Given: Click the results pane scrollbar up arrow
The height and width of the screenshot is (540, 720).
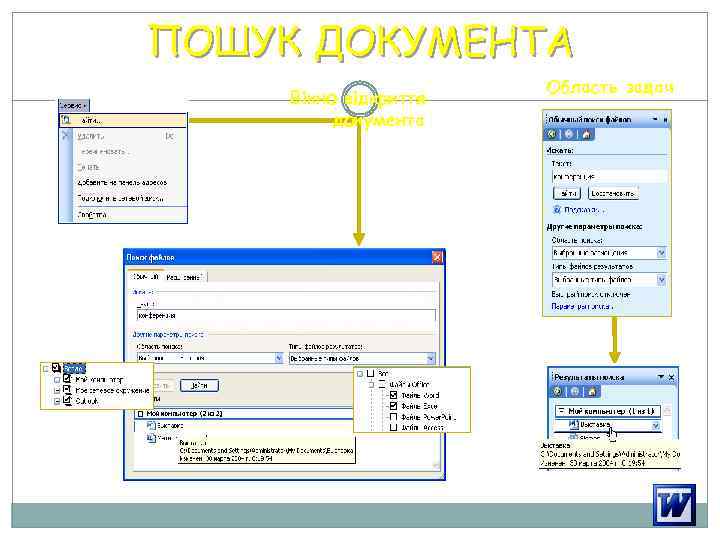Looking at the screenshot, I should click(x=668, y=410).
